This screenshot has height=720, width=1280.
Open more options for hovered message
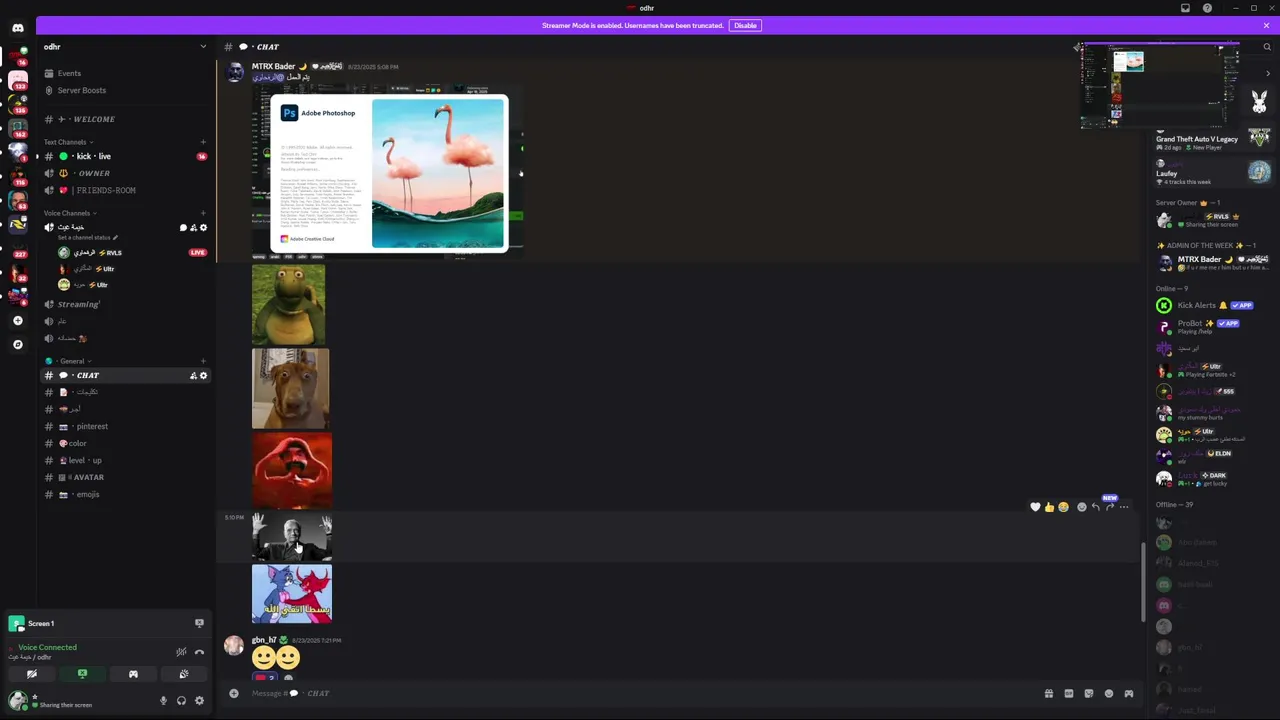point(1124,507)
